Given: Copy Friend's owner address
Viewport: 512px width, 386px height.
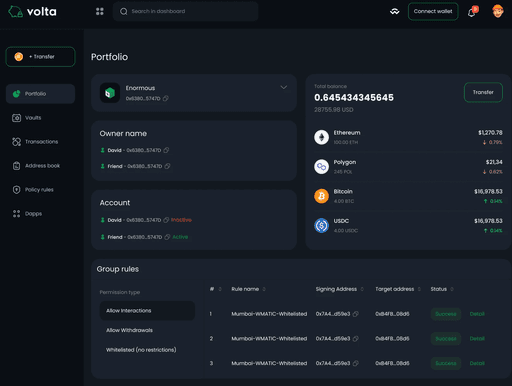Looking at the screenshot, I should coord(167,166).
